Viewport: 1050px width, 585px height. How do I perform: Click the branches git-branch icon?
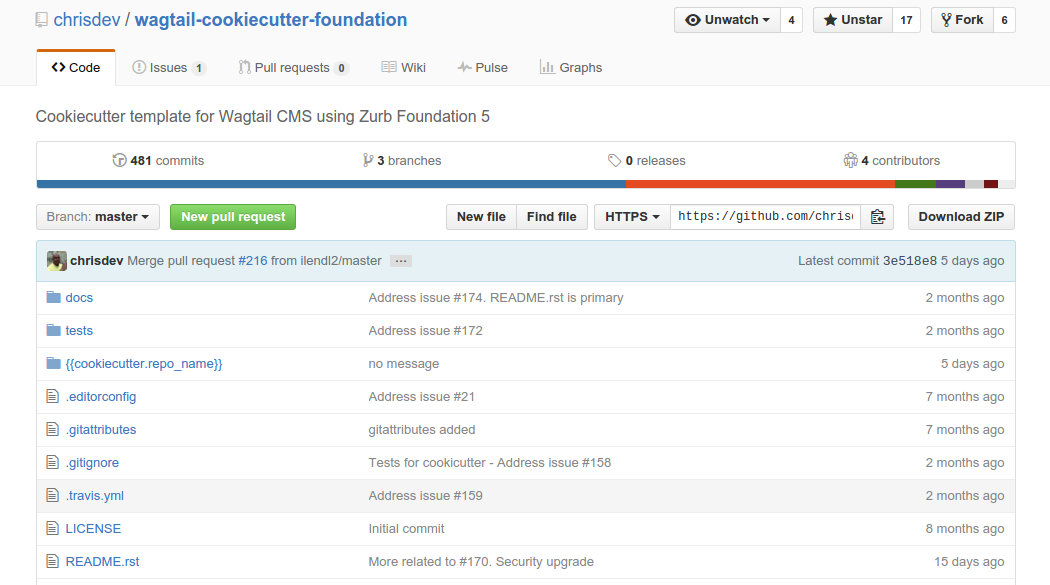(x=368, y=160)
